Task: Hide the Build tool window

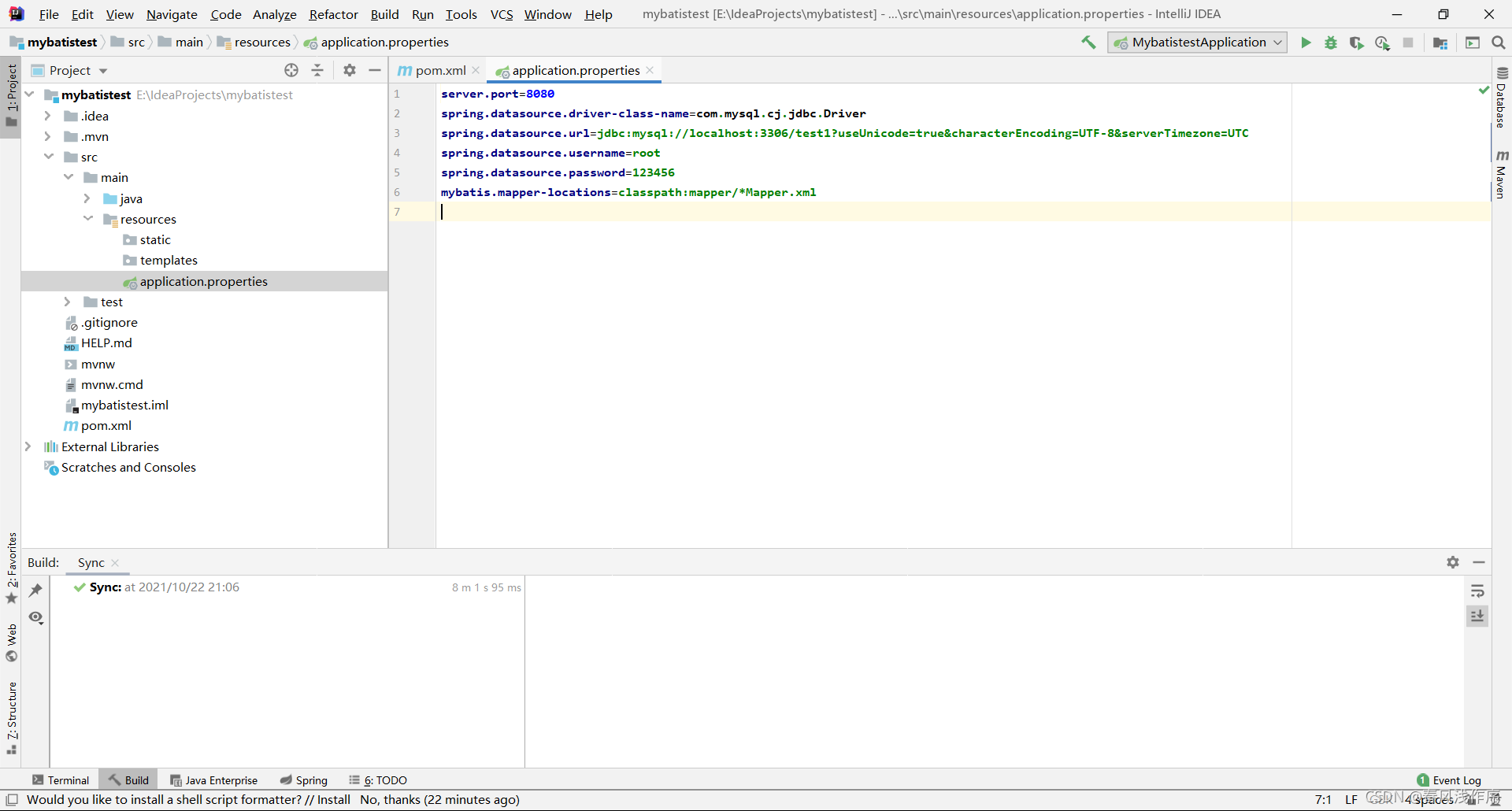Action: pos(1479,562)
